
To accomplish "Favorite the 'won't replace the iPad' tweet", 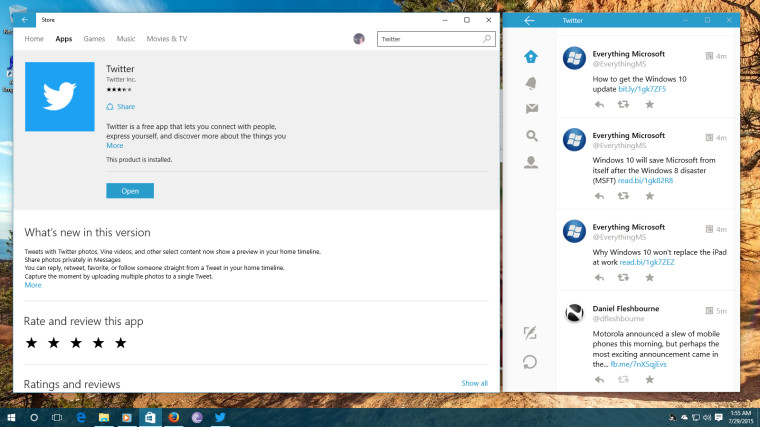I will point(649,278).
